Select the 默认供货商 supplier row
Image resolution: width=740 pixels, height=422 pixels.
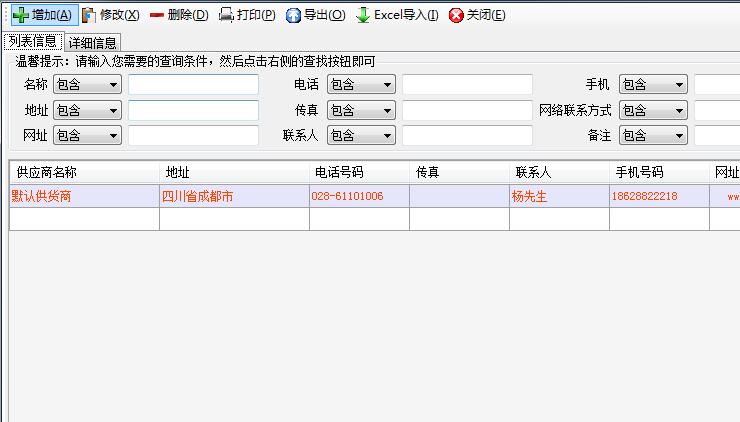(84, 196)
